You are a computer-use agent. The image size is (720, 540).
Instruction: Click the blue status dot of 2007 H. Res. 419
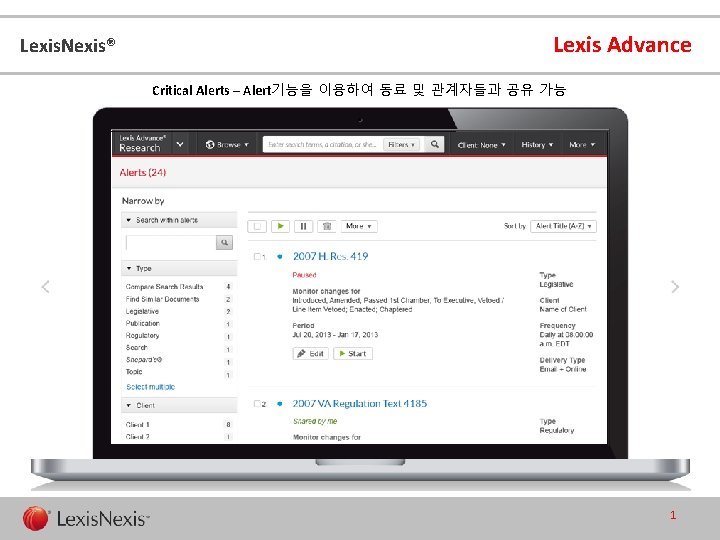(280, 257)
